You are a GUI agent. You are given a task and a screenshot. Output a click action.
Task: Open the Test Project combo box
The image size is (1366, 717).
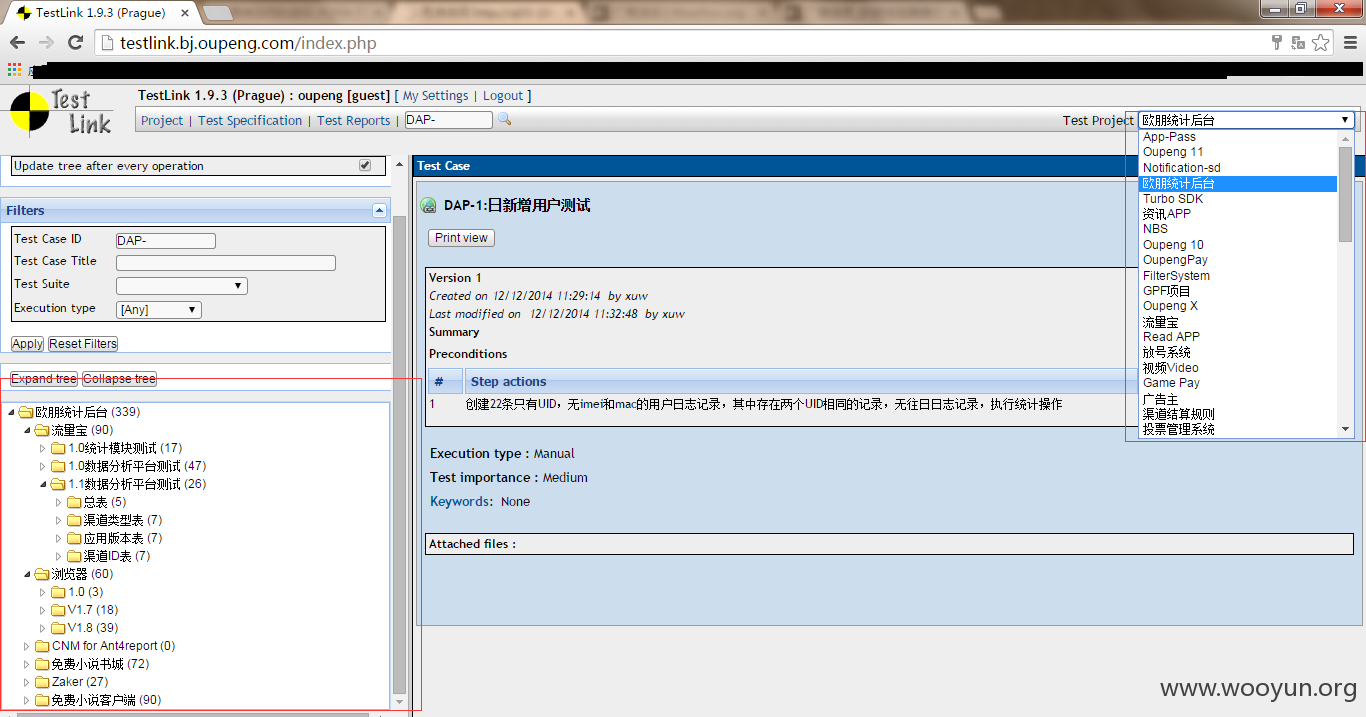pos(1247,120)
